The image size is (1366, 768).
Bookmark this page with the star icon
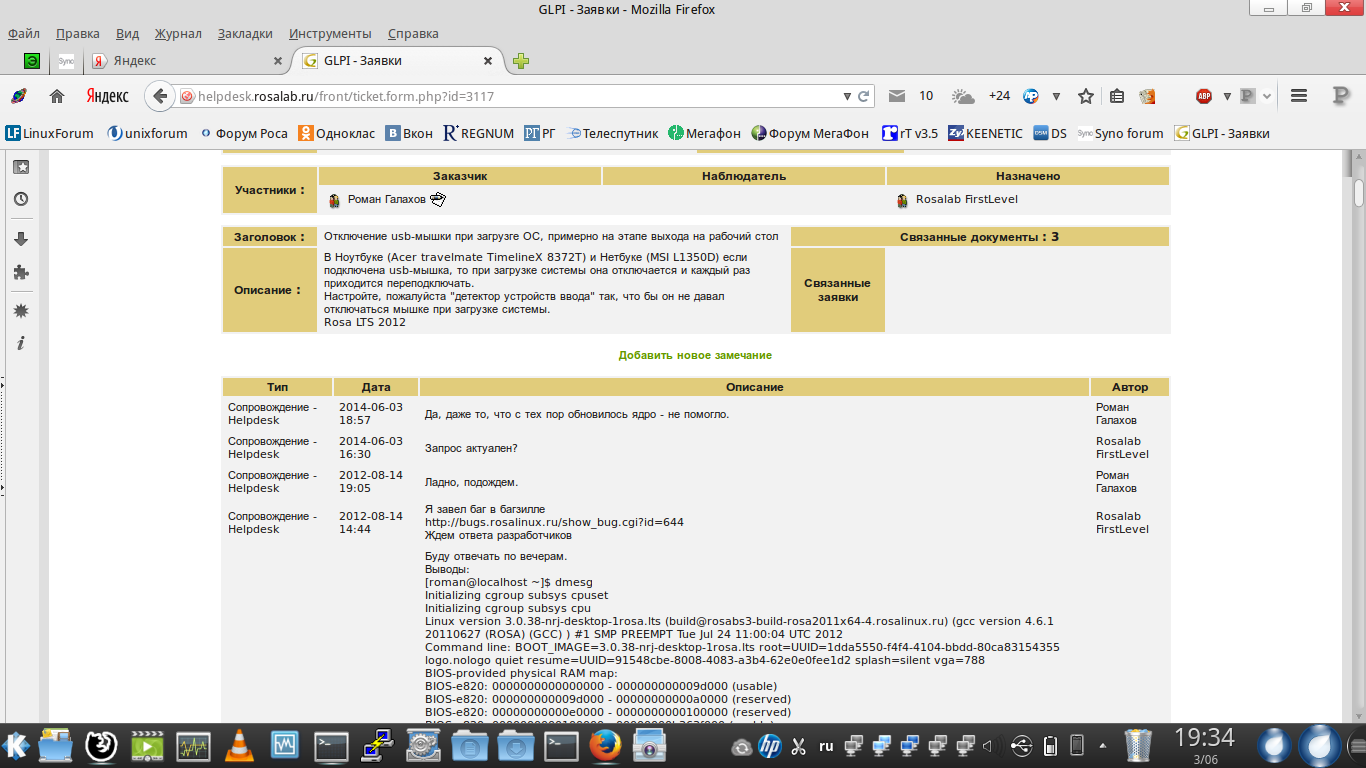tap(1086, 96)
